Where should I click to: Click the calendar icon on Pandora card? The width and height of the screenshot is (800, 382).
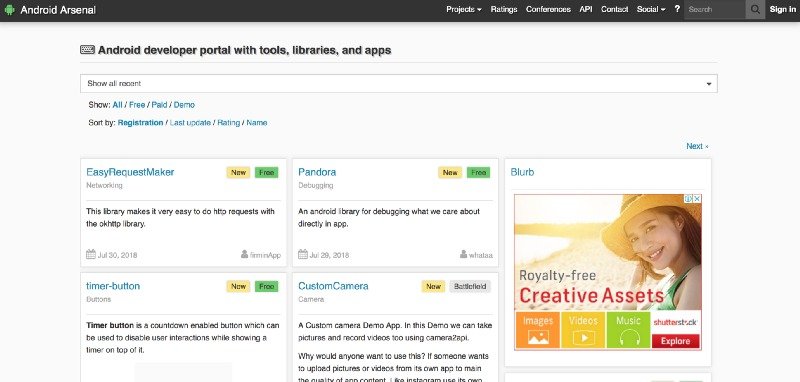[303, 254]
